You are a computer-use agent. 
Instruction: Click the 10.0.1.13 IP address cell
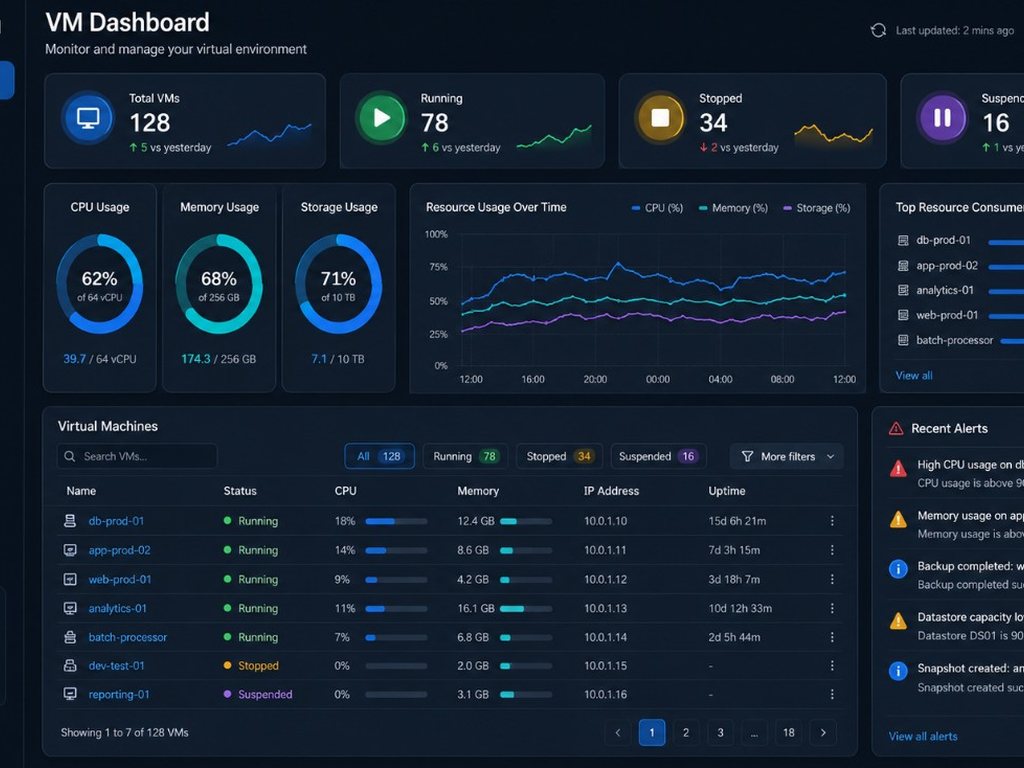(605, 609)
